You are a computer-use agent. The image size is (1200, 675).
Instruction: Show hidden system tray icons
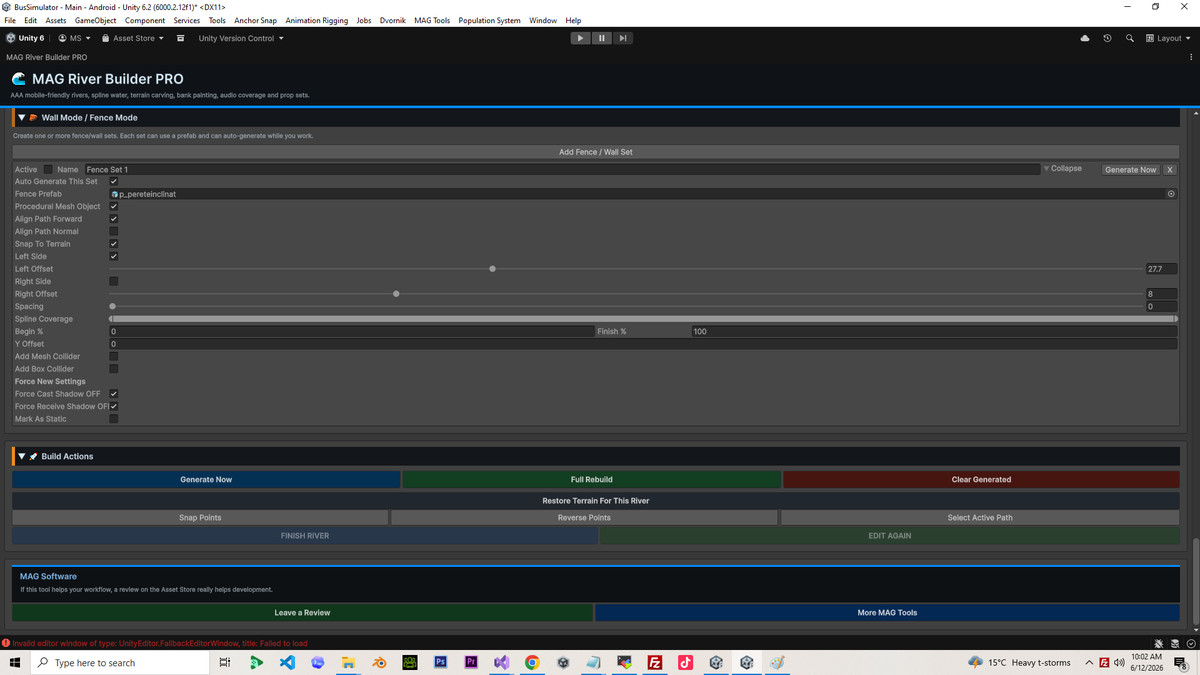point(1089,663)
